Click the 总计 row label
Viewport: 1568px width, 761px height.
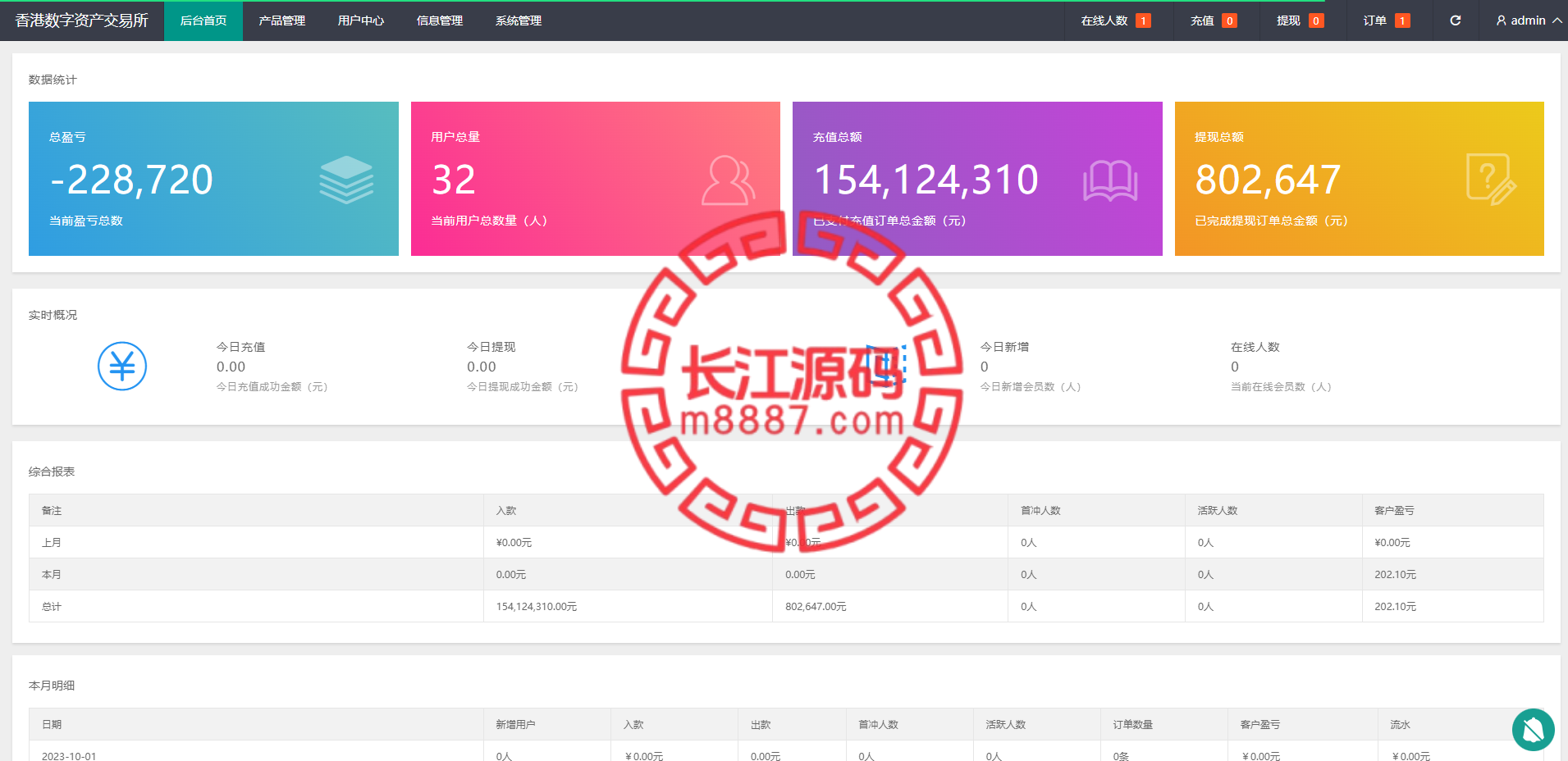pyautogui.click(x=52, y=607)
